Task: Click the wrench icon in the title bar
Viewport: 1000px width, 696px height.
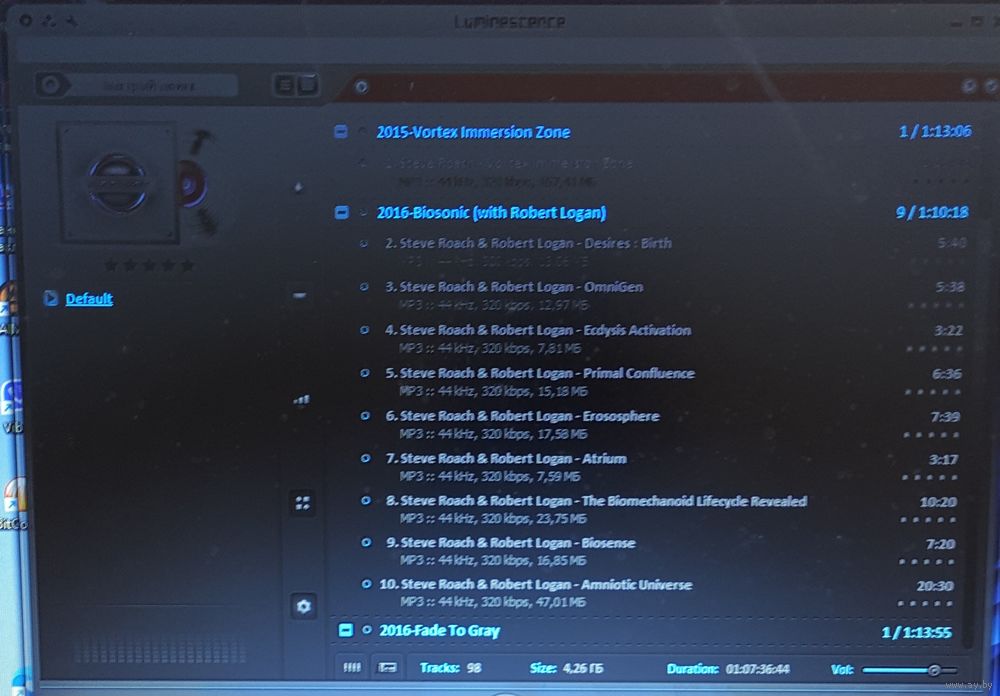Action: [x=71, y=21]
